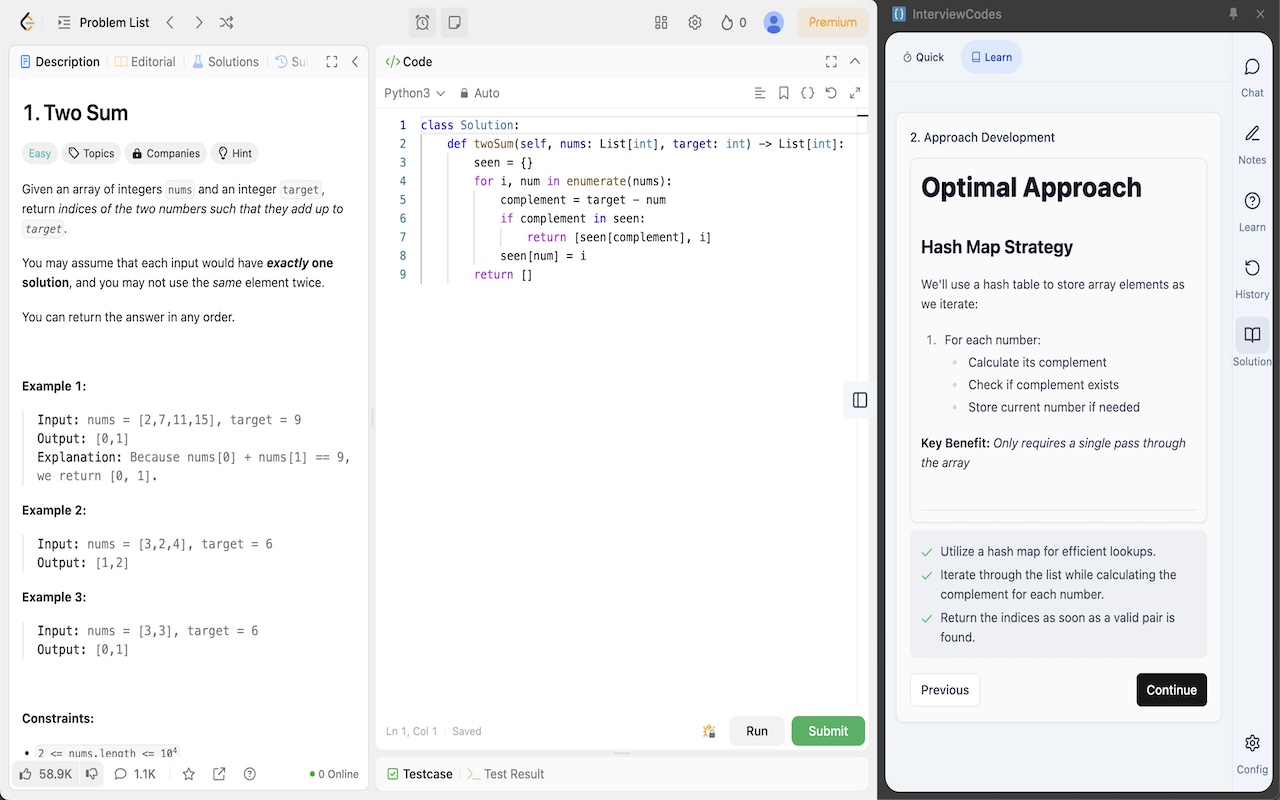The image size is (1280, 800).
Task: Reset the code to default template
Action: pyautogui.click(x=830, y=92)
